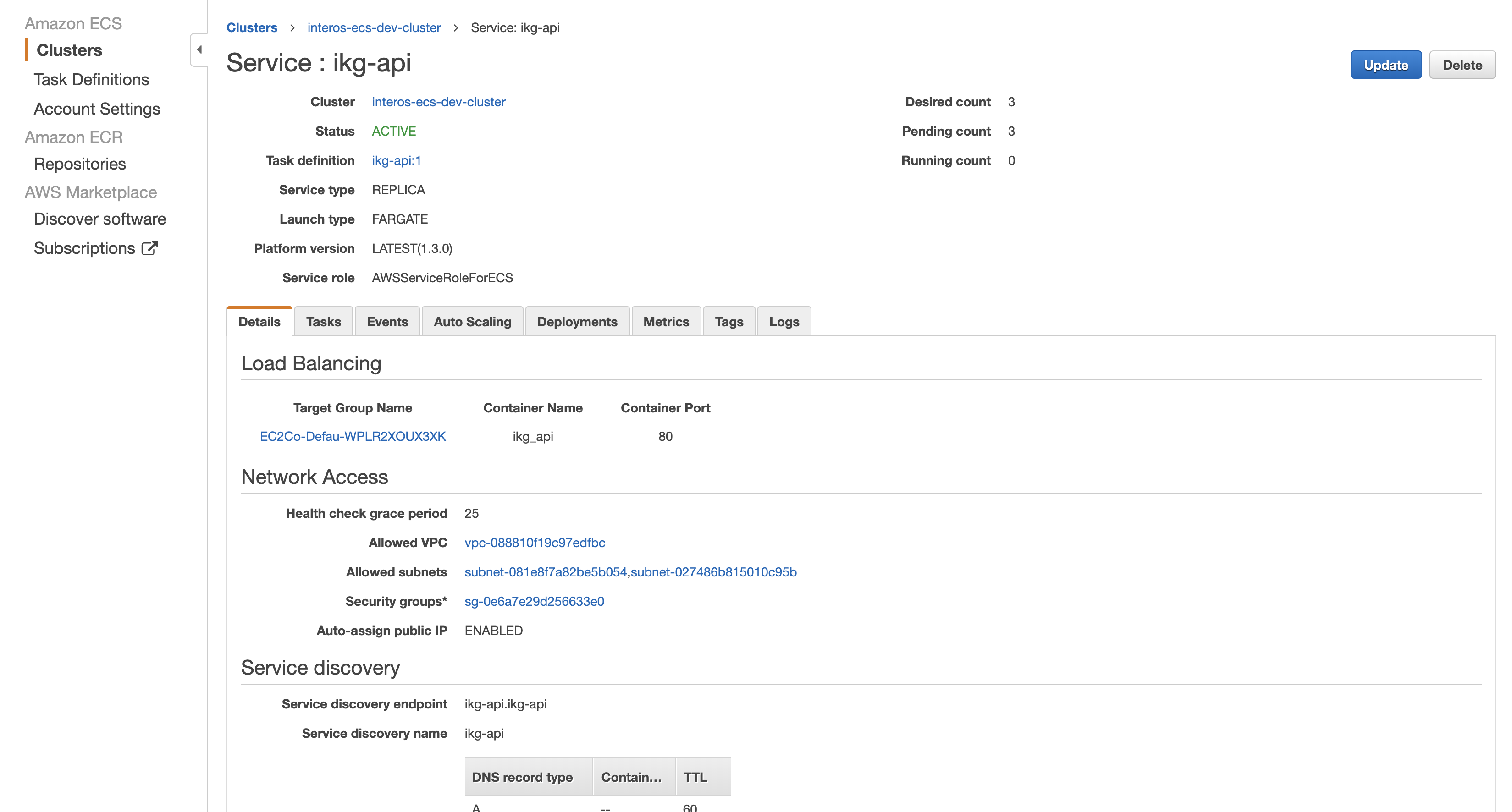Click the Container Name column header
This screenshot has height=812, width=1512.
[533, 408]
